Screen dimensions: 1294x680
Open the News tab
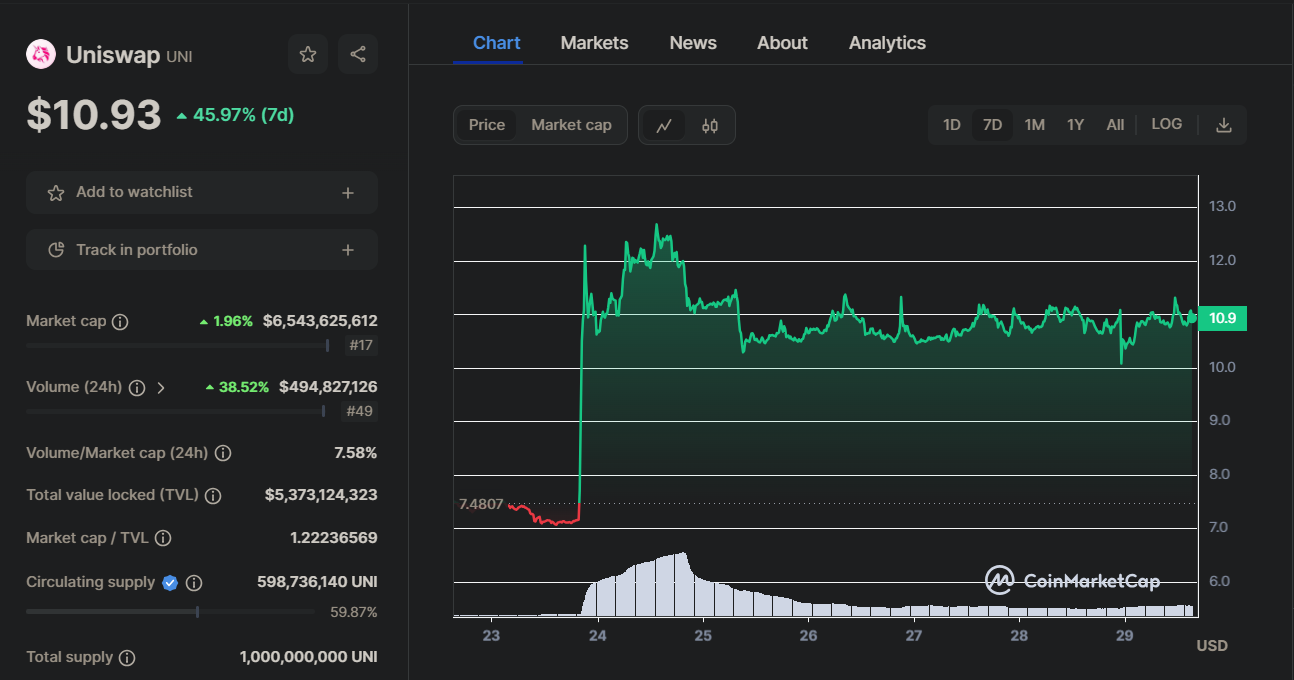click(x=693, y=43)
